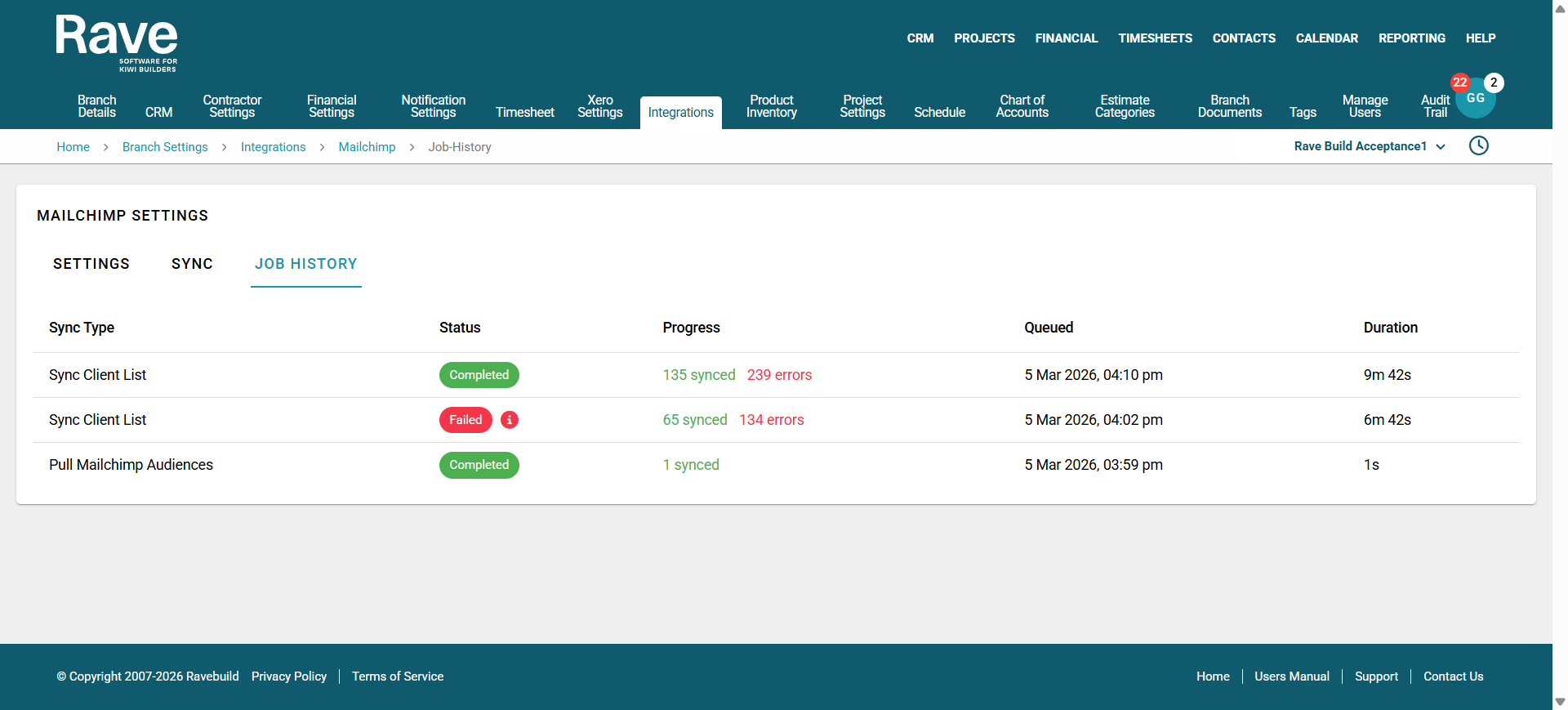Select the Integrations tab
1568x710 pixels.
click(681, 113)
